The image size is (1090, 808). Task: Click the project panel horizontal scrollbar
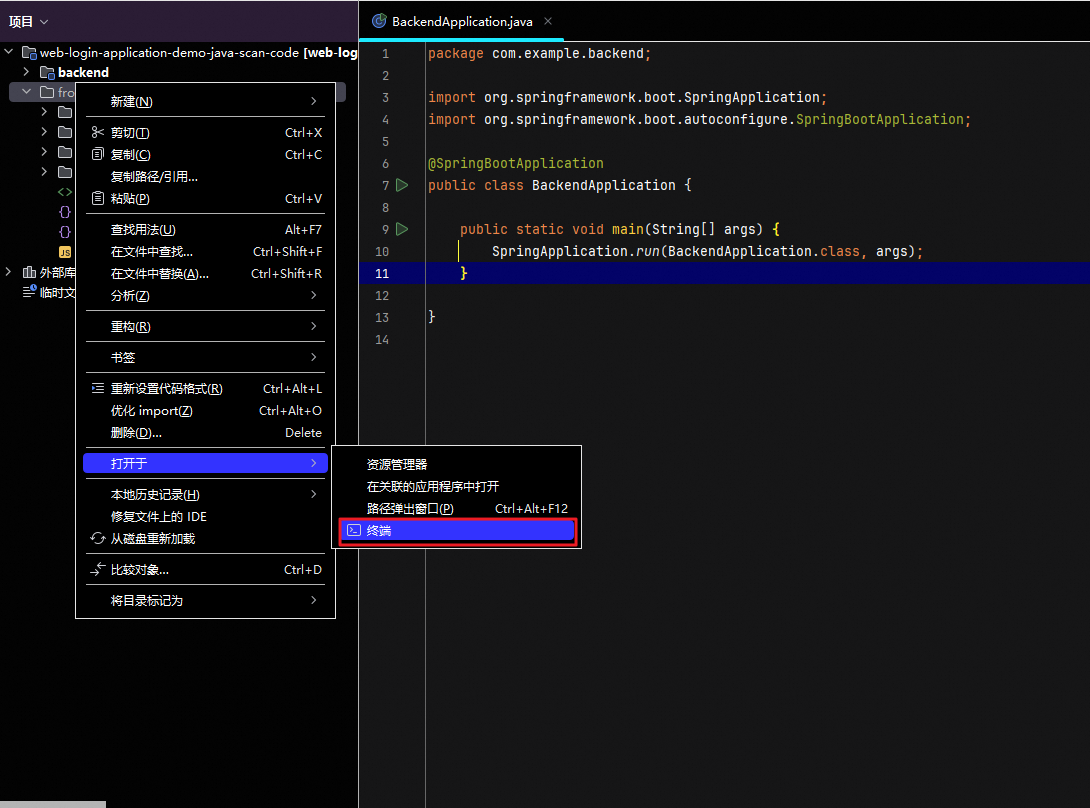click(x=53, y=805)
